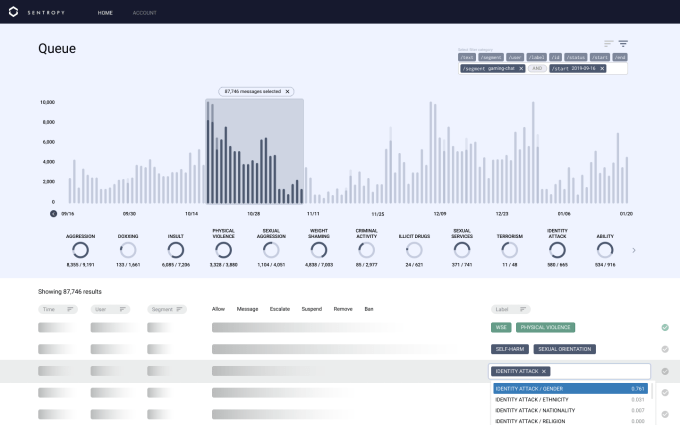Click the Sentropy logo icon
Viewport: 680px width, 425px height.
[x=13, y=12]
